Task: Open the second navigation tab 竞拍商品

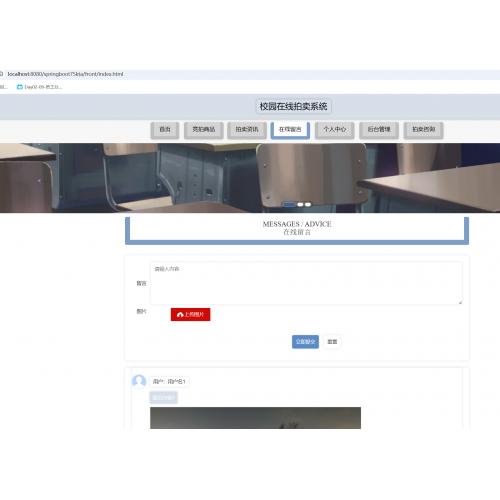Action: click(x=204, y=130)
